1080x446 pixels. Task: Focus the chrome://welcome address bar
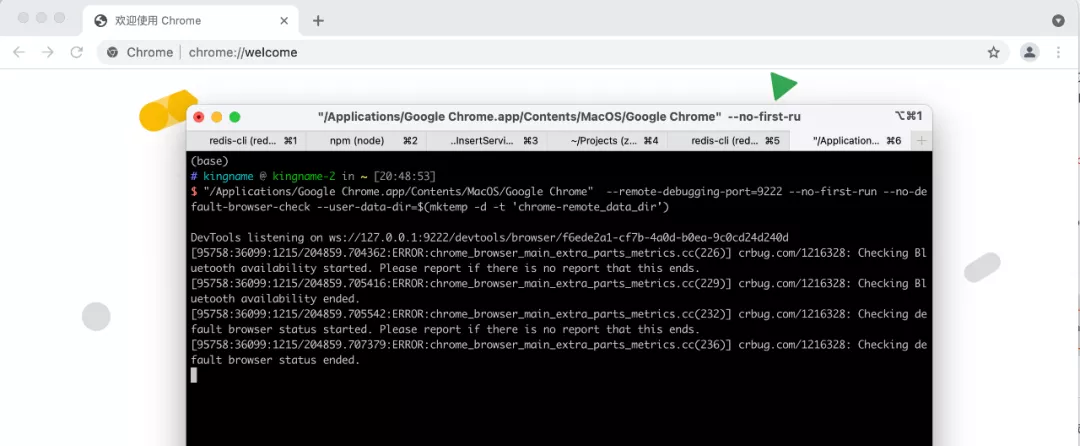click(x=554, y=52)
